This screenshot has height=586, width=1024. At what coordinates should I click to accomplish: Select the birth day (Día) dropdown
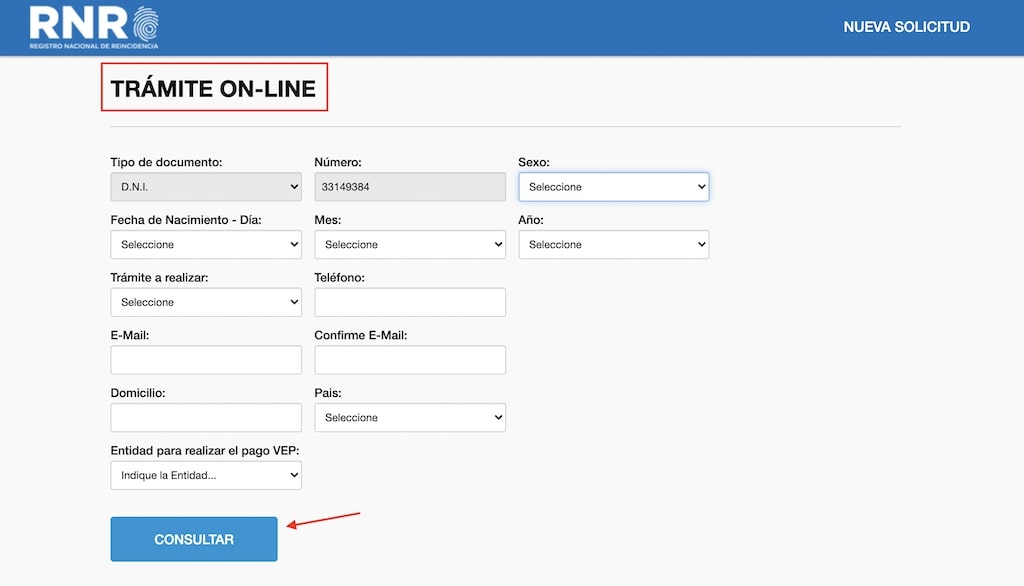(205, 245)
